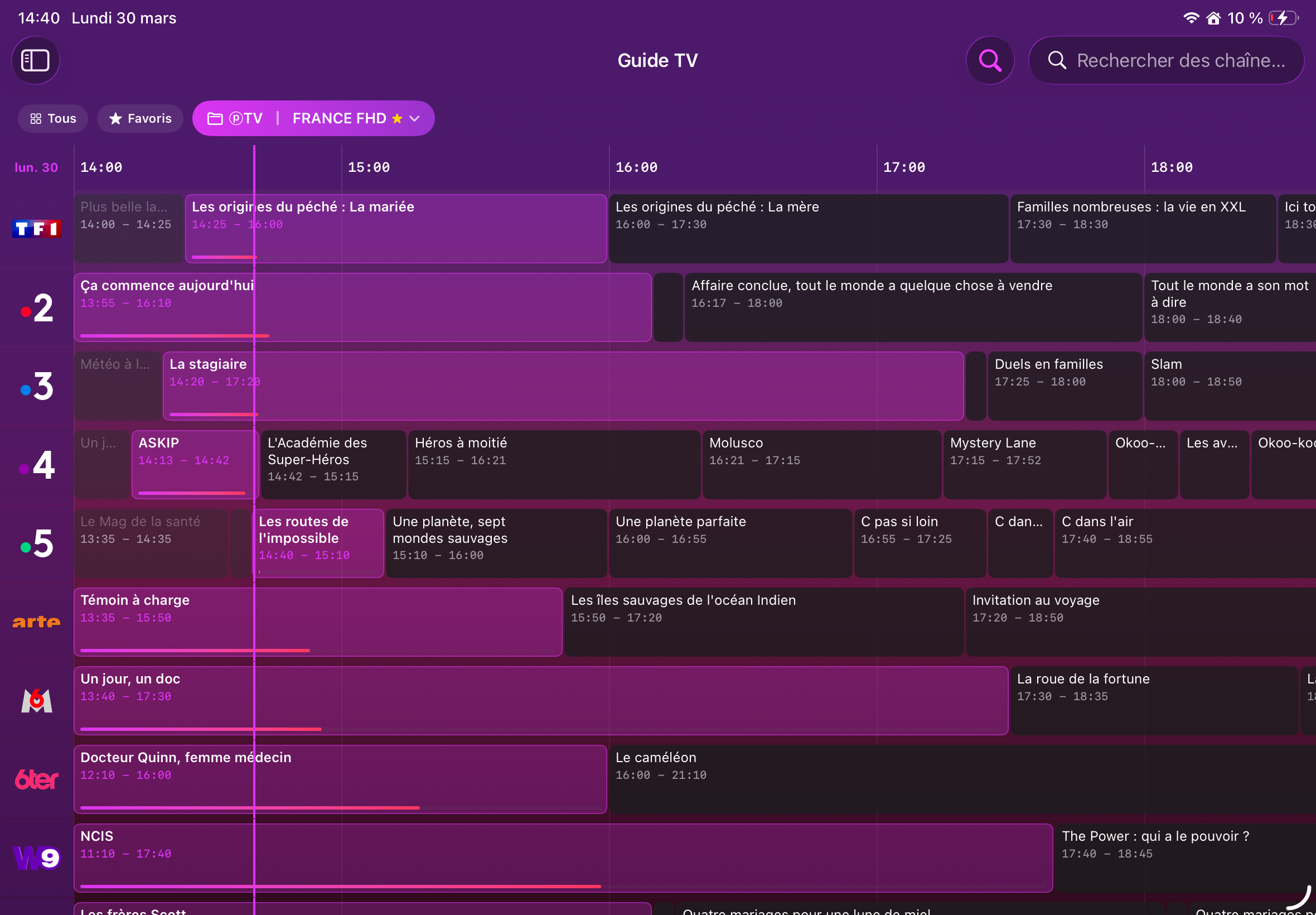
Task: Toggle the favorite star on FRANCE FHD
Action: [396, 119]
